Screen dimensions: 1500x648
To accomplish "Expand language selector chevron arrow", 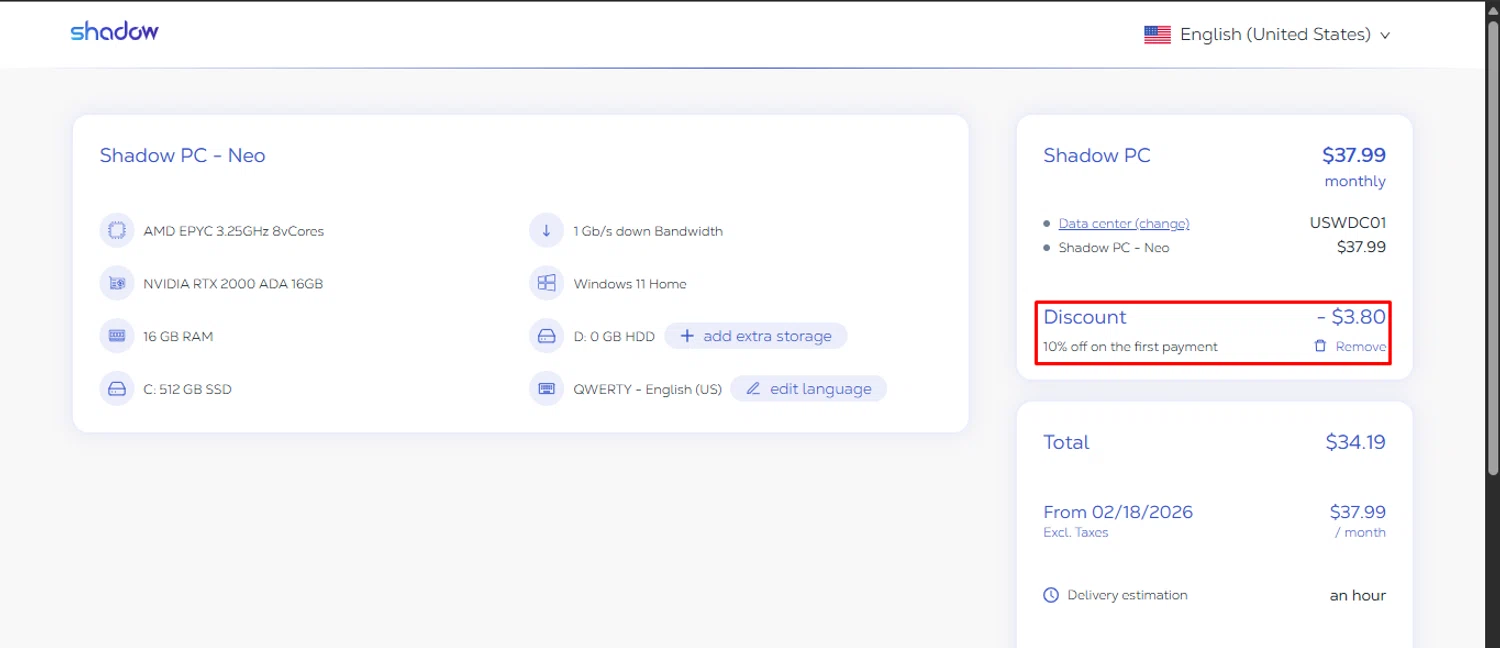I will coord(1385,36).
